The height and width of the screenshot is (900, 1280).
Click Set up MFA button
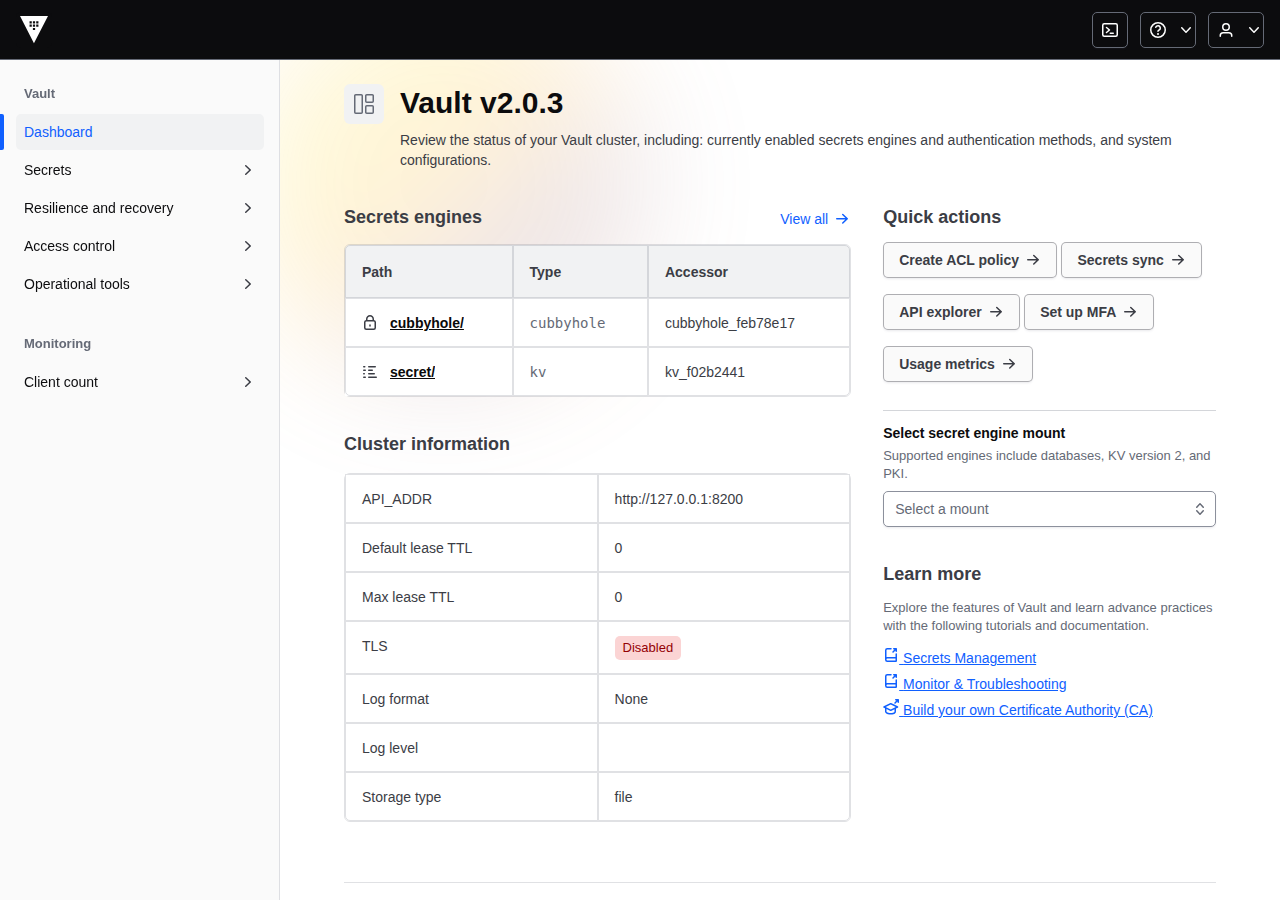[x=1088, y=312]
